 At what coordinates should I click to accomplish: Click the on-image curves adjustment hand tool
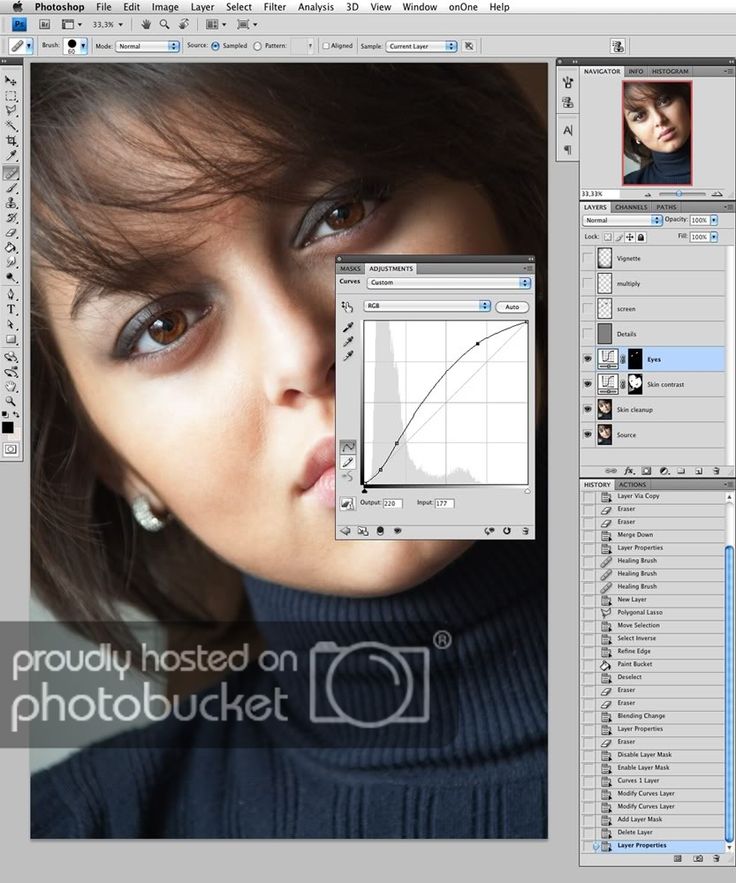[x=347, y=306]
